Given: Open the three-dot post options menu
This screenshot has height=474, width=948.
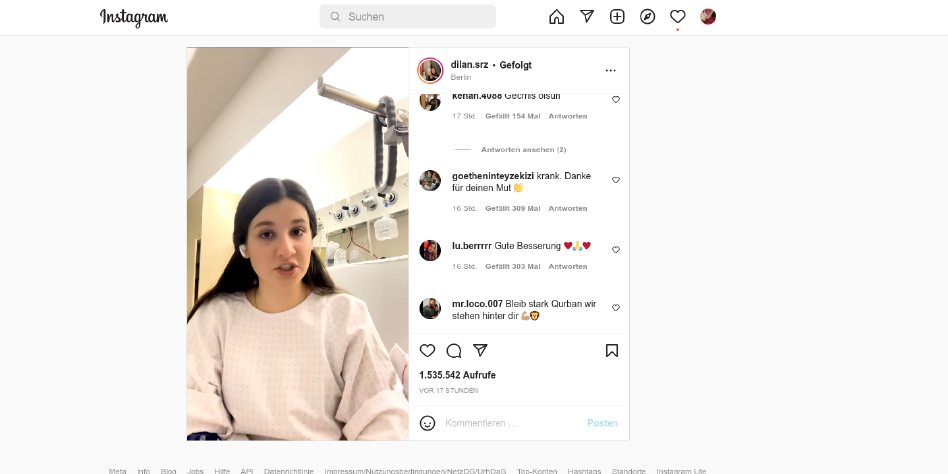Looking at the screenshot, I should (611, 71).
